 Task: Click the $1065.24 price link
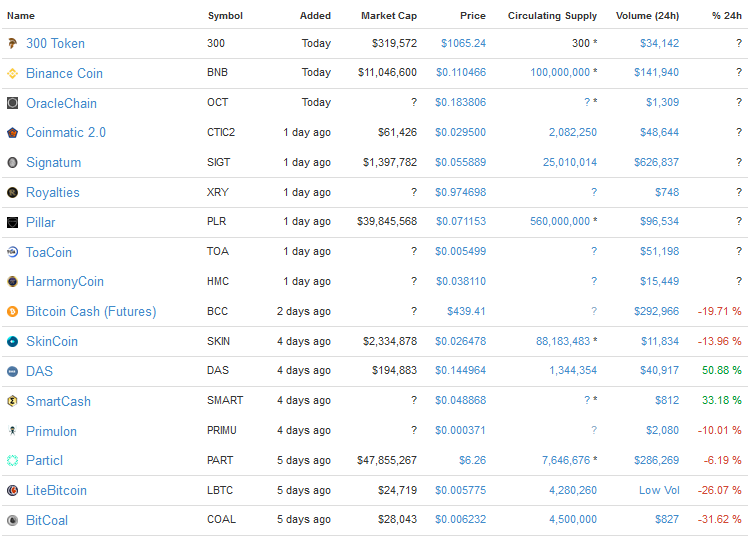[463, 43]
